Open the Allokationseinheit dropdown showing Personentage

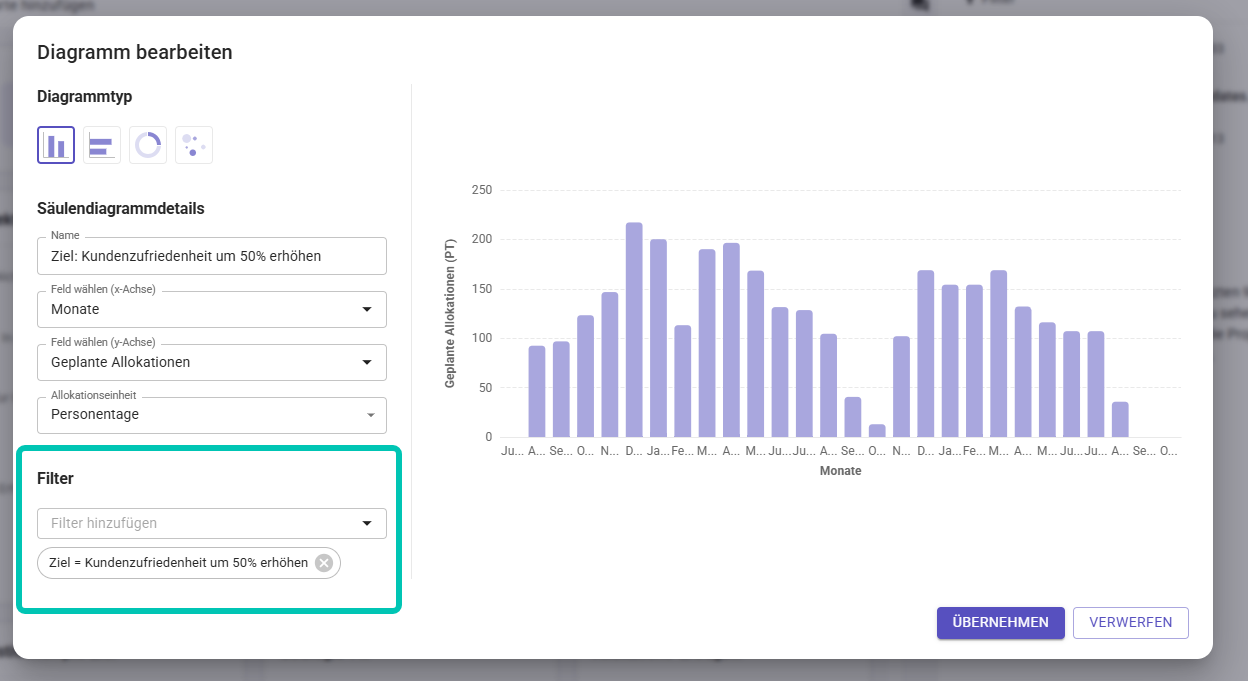(x=212, y=415)
